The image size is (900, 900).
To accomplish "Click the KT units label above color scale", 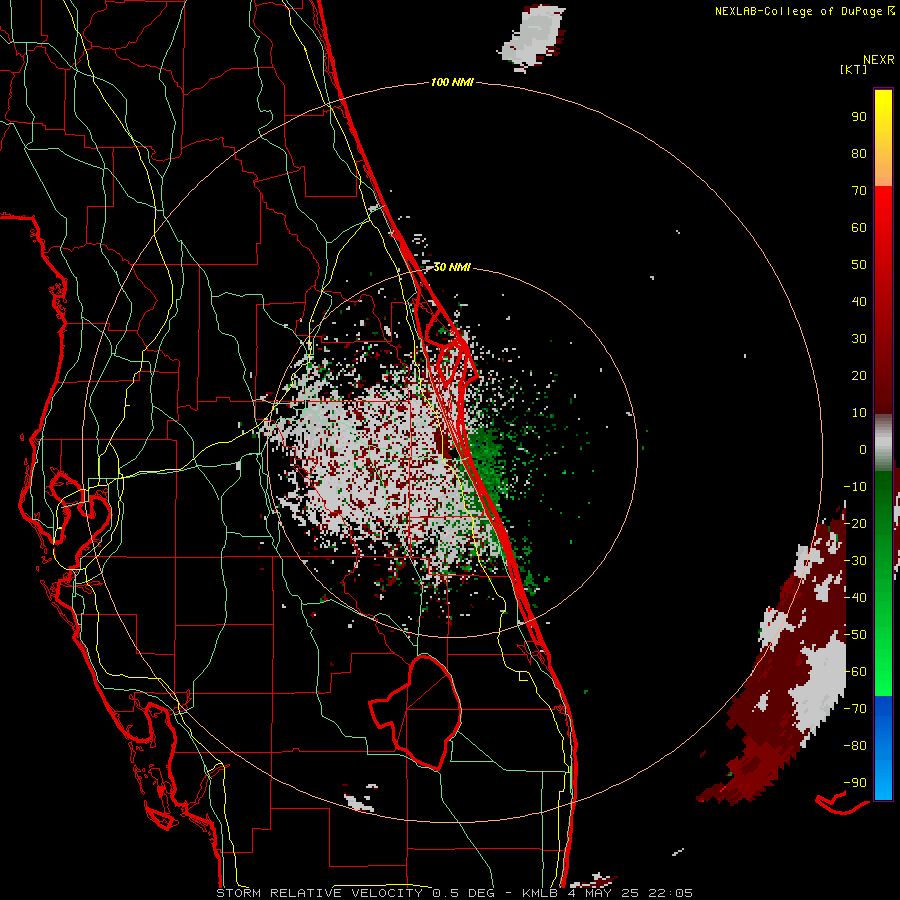I will [853, 69].
